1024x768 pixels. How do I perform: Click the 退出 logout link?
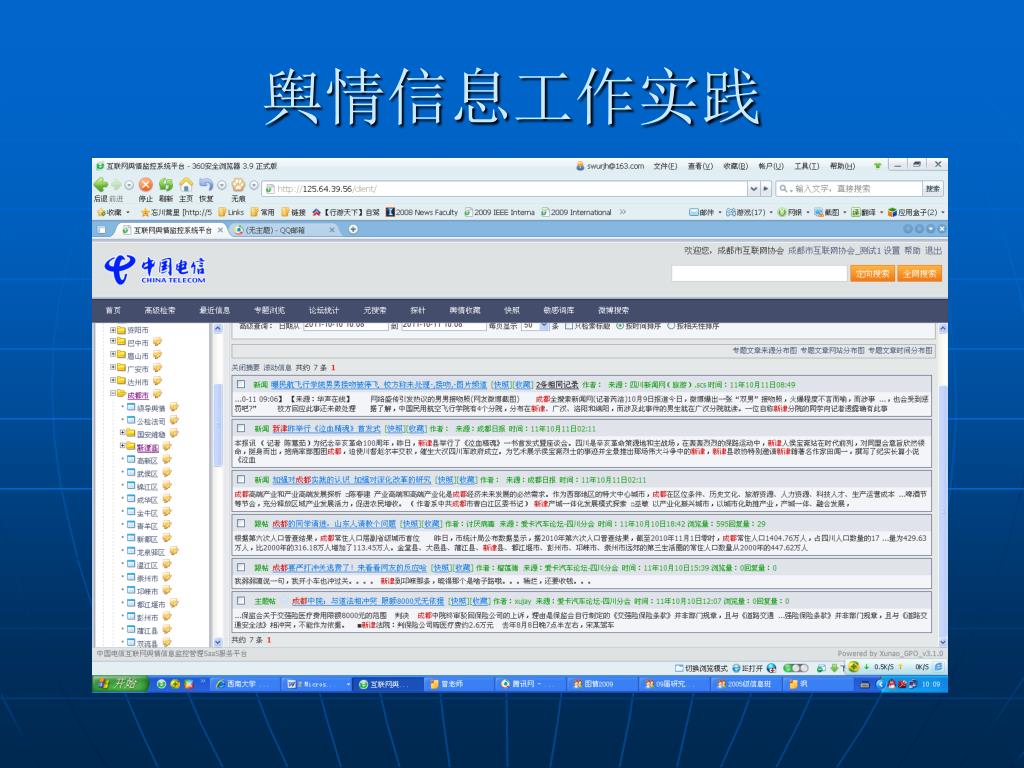pyautogui.click(x=934, y=251)
